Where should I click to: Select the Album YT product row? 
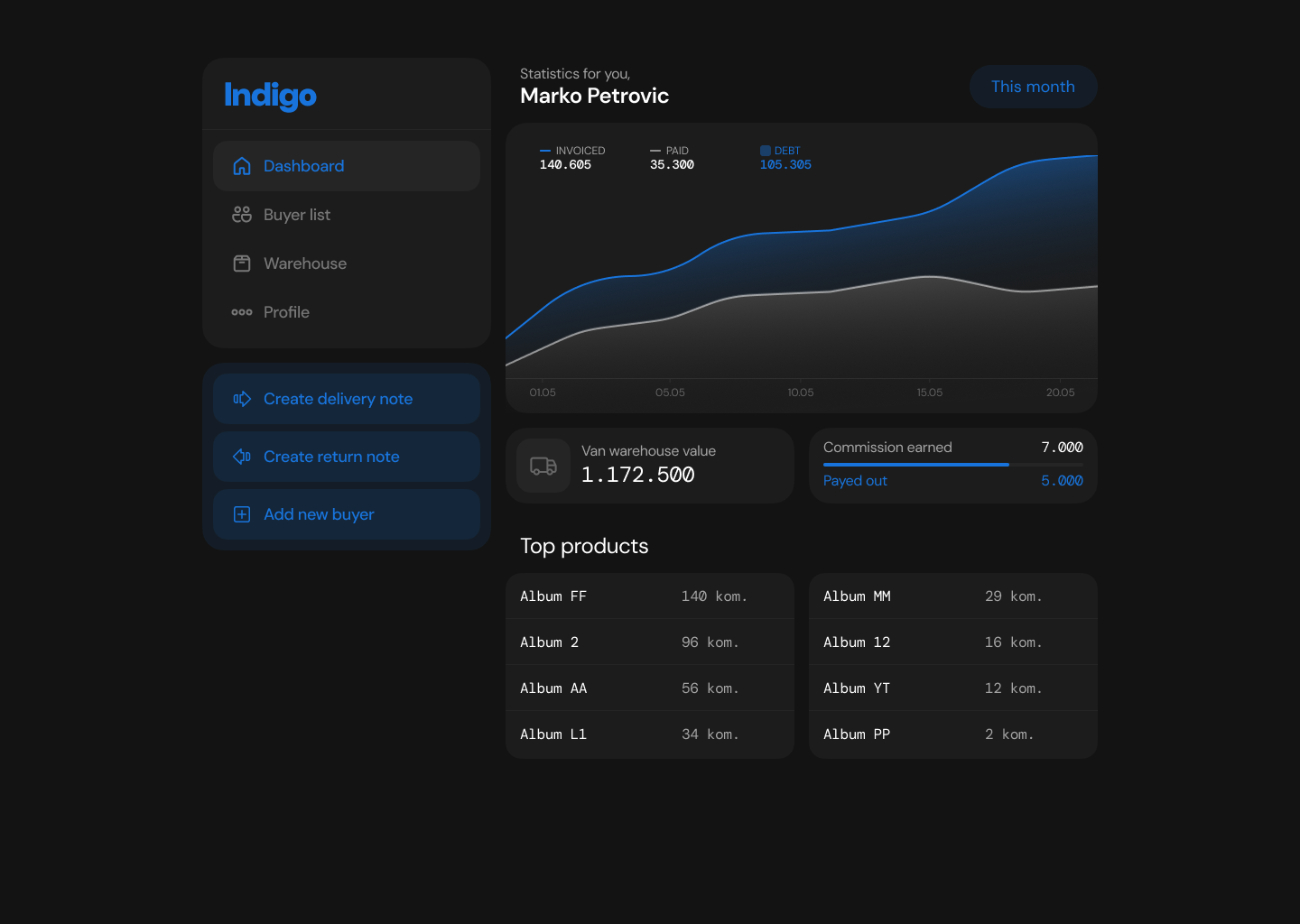[953, 688]
